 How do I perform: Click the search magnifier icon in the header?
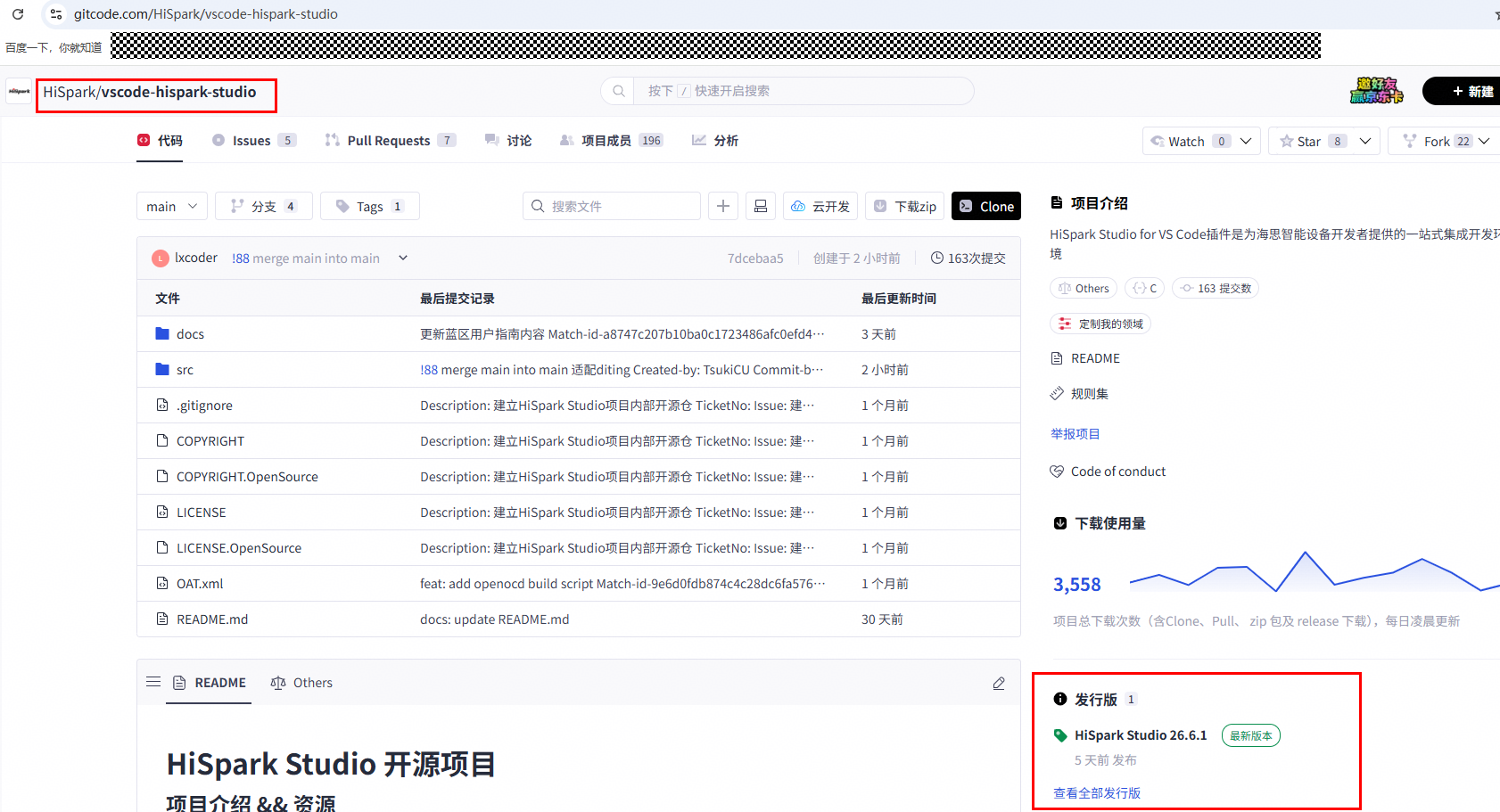[618, 91]
